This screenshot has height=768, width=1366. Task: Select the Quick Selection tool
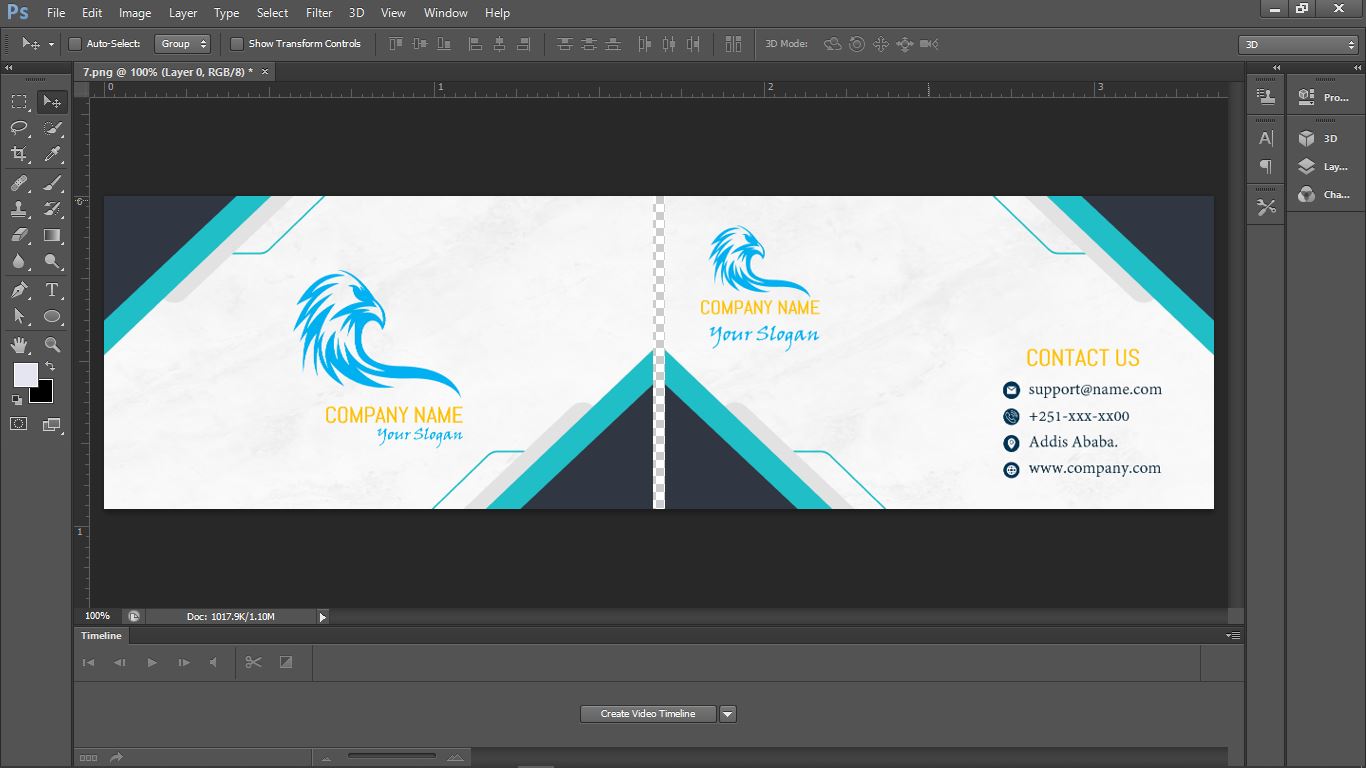coord(52,128)
